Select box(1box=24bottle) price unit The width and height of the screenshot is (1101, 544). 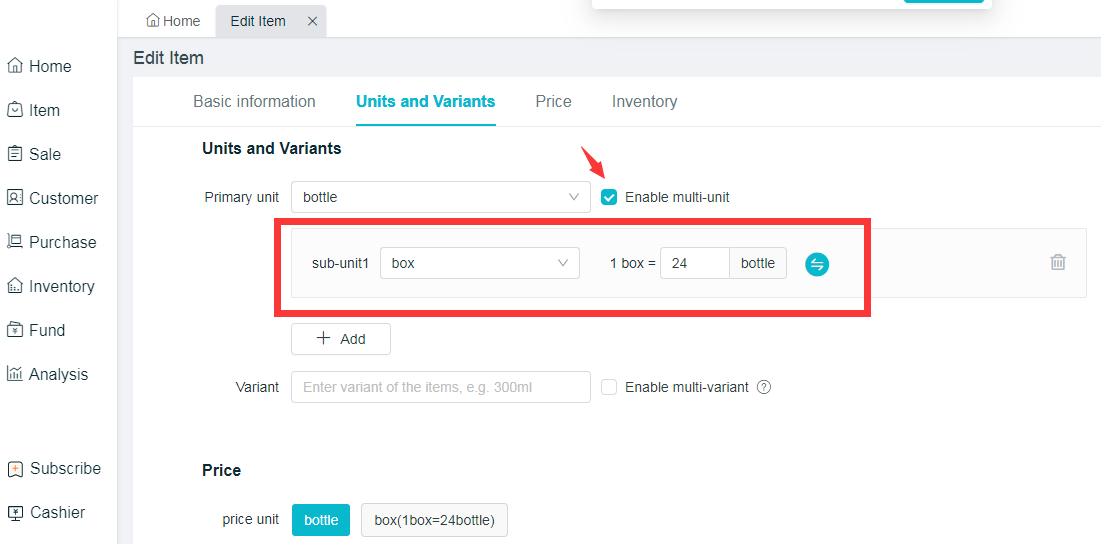tap(434, 520)
